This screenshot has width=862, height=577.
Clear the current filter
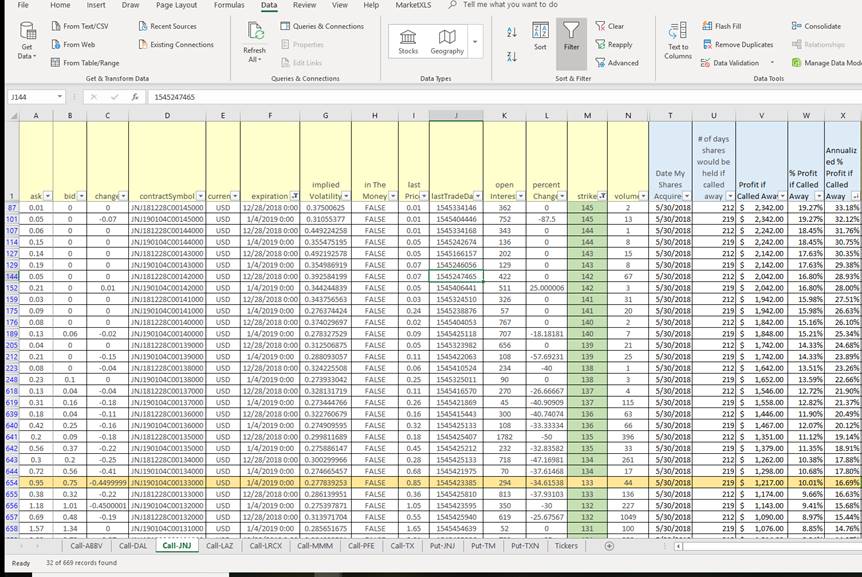tap(610, 26)
